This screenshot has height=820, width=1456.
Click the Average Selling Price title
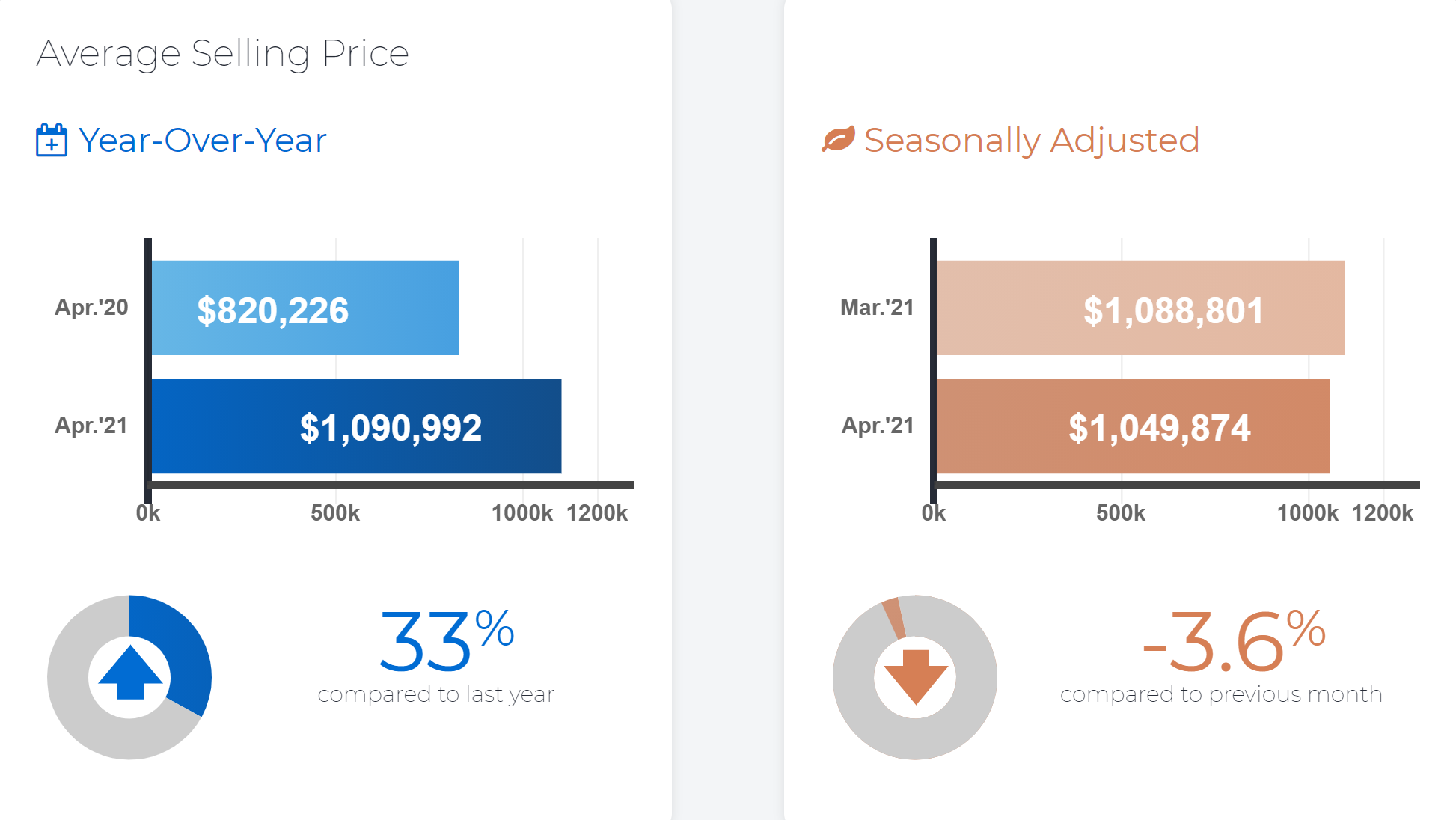[222, 54]
